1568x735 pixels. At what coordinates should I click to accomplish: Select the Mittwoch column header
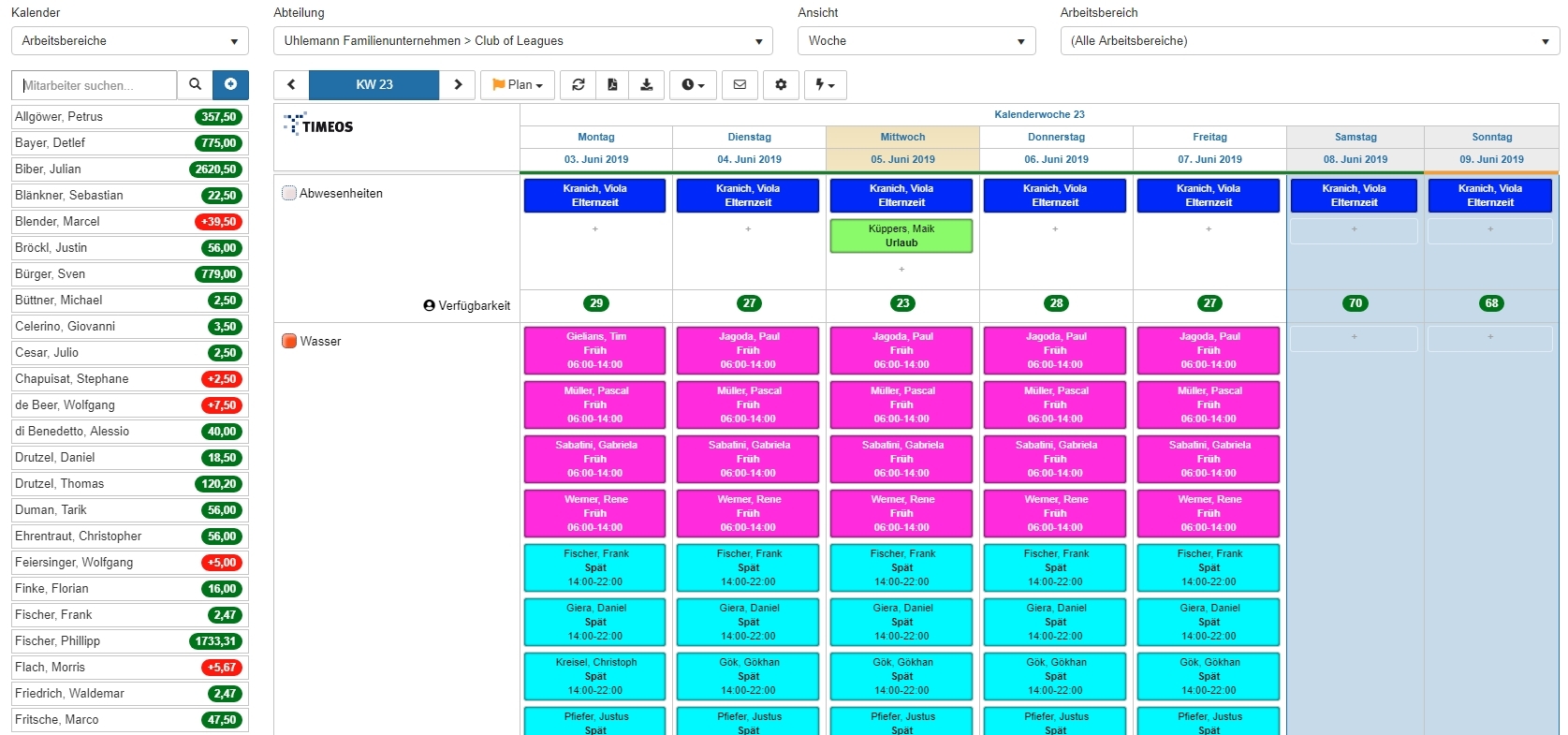[x=902, y=137]
